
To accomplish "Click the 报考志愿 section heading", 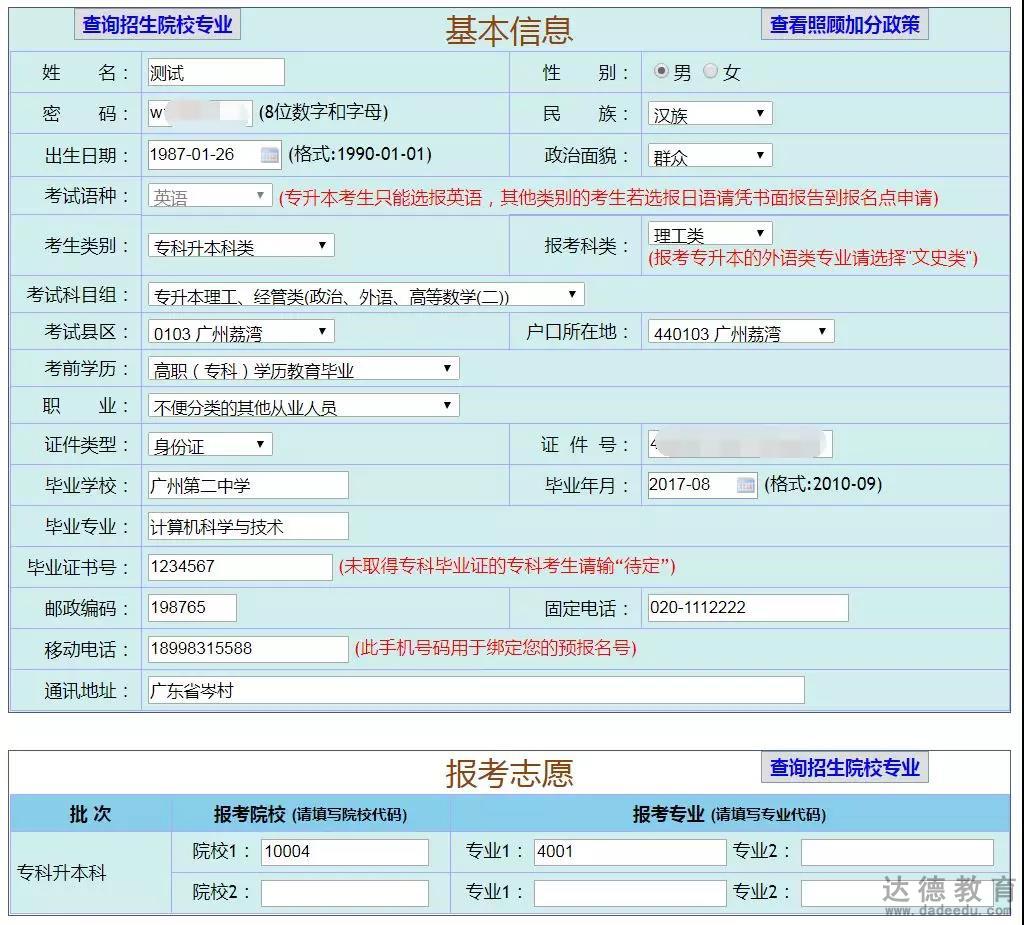I will (x=509, y=773).
